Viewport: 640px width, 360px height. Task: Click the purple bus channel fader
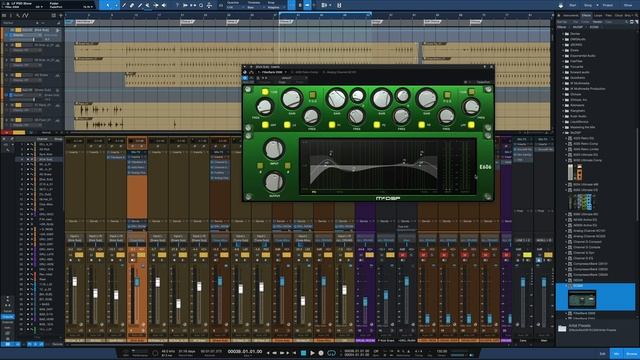365,302
